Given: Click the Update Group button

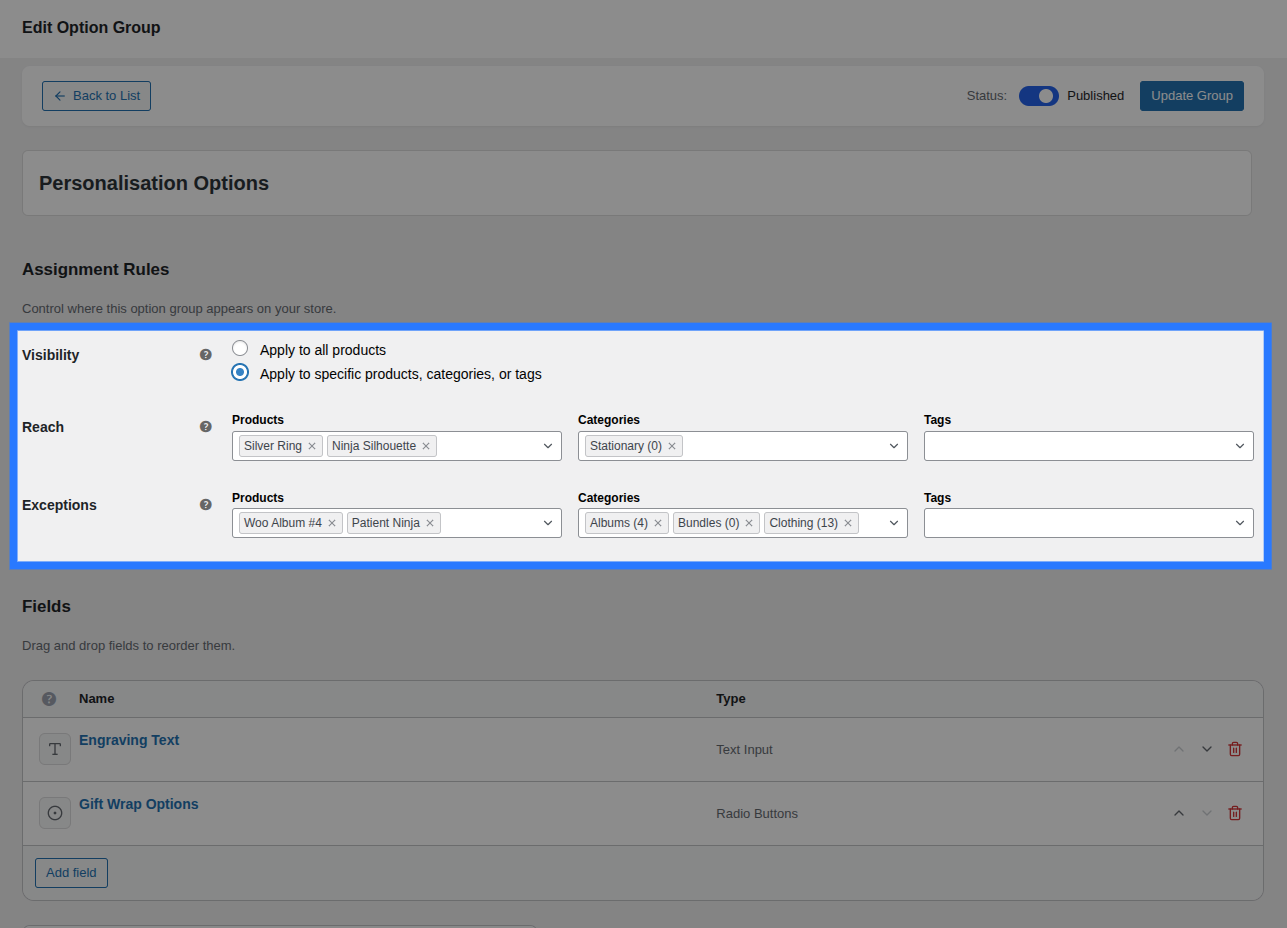Looking at the screenshot, I should 1191,96.
